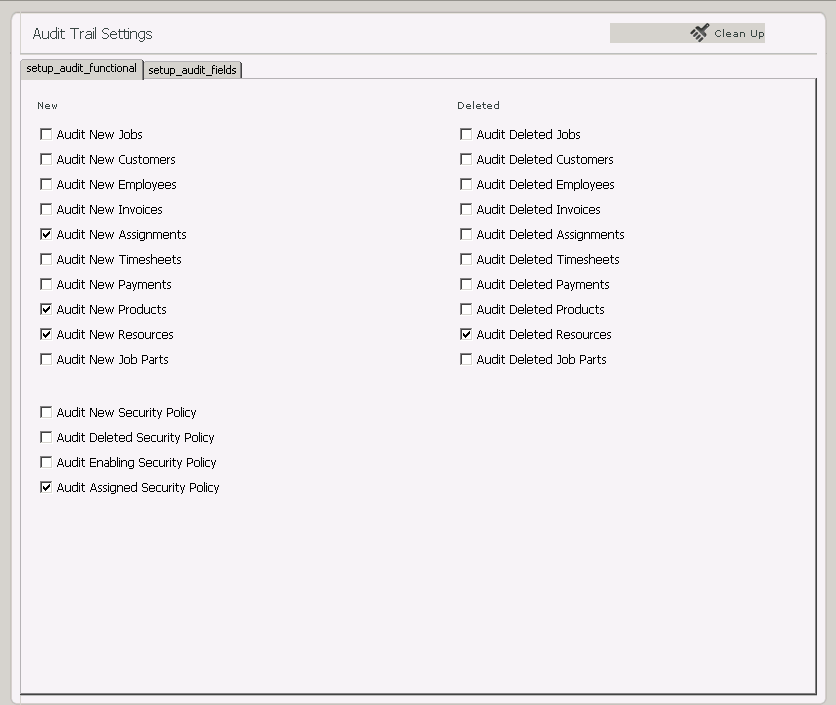The width and height of the screenshot is (836, 705).
Task: Check Audit Enabling Security Policy
Action: point(46,462)
